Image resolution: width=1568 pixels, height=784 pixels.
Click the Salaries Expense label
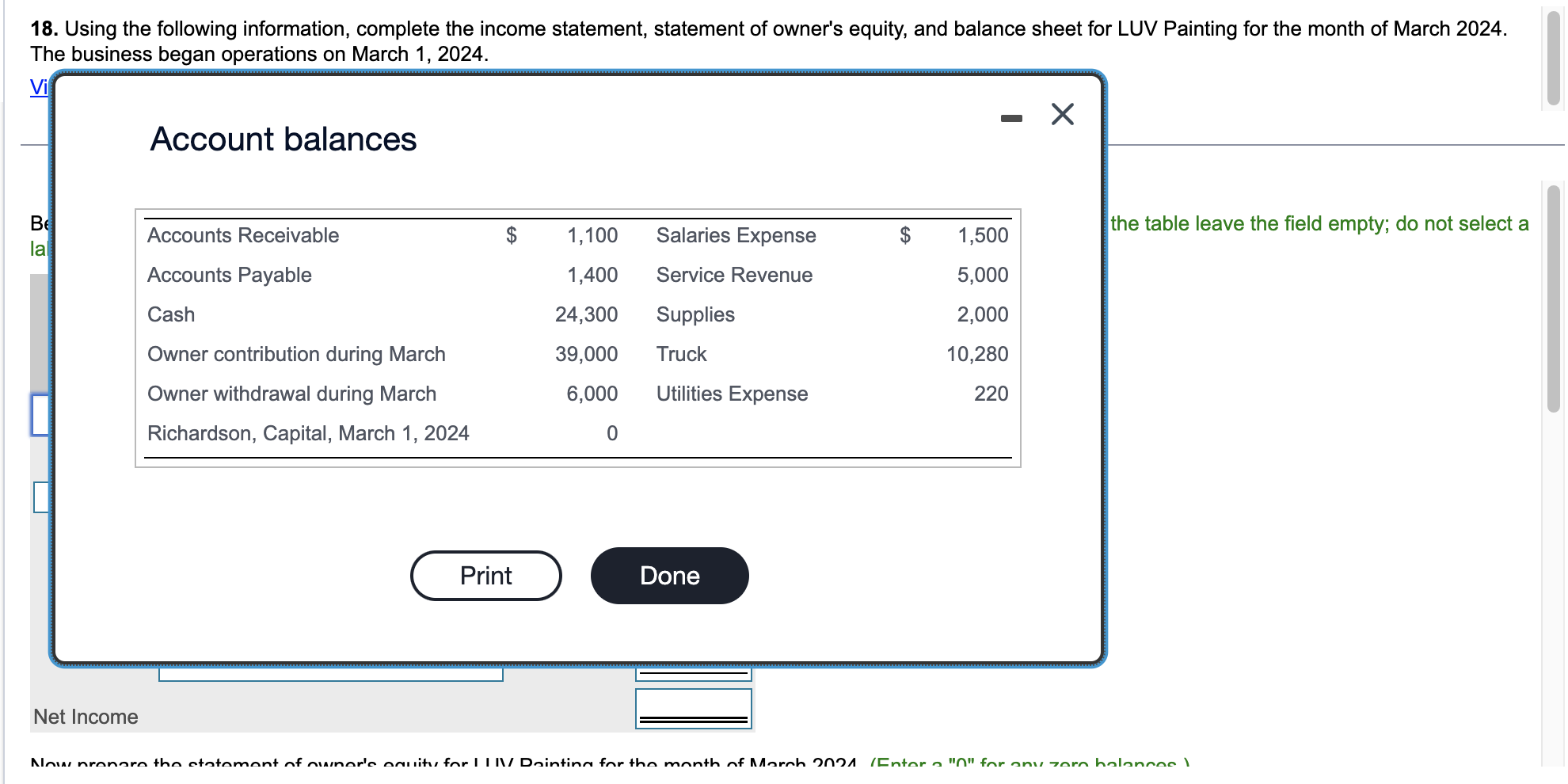pyautogui.click(x=736, y=235)
